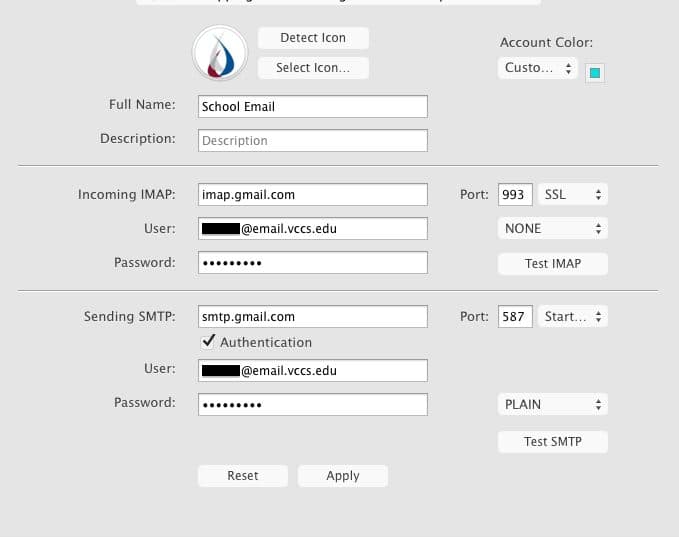Uncheck the Authentication checkbox
The height and width of the screenshot is (537, 679).
(x=209, y=342)
